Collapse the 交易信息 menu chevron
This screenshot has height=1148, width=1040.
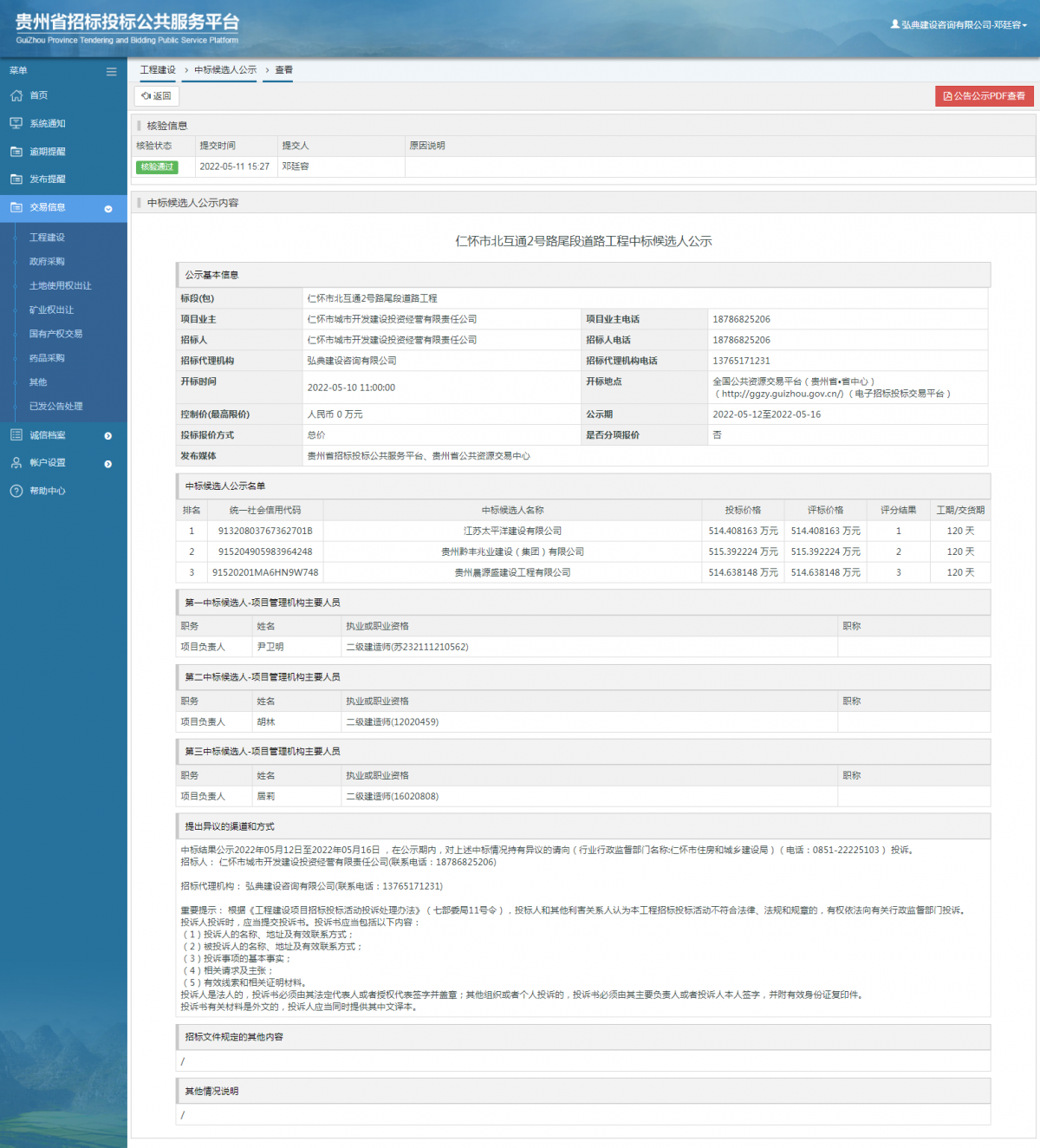pyautogui.click(x=108, y=209)
